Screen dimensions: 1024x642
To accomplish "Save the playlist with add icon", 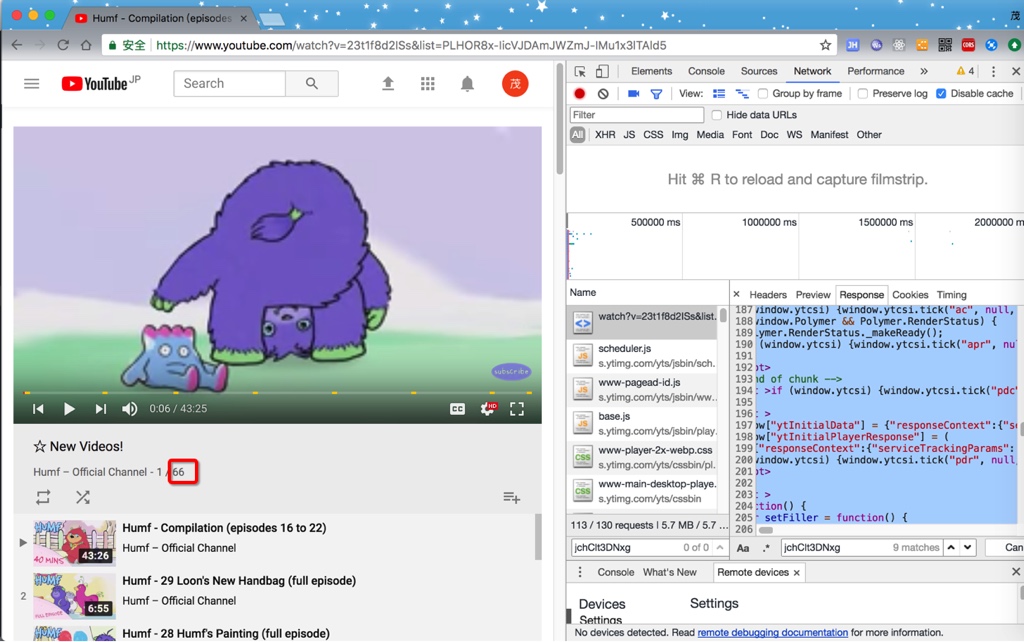I will (511, 498).
